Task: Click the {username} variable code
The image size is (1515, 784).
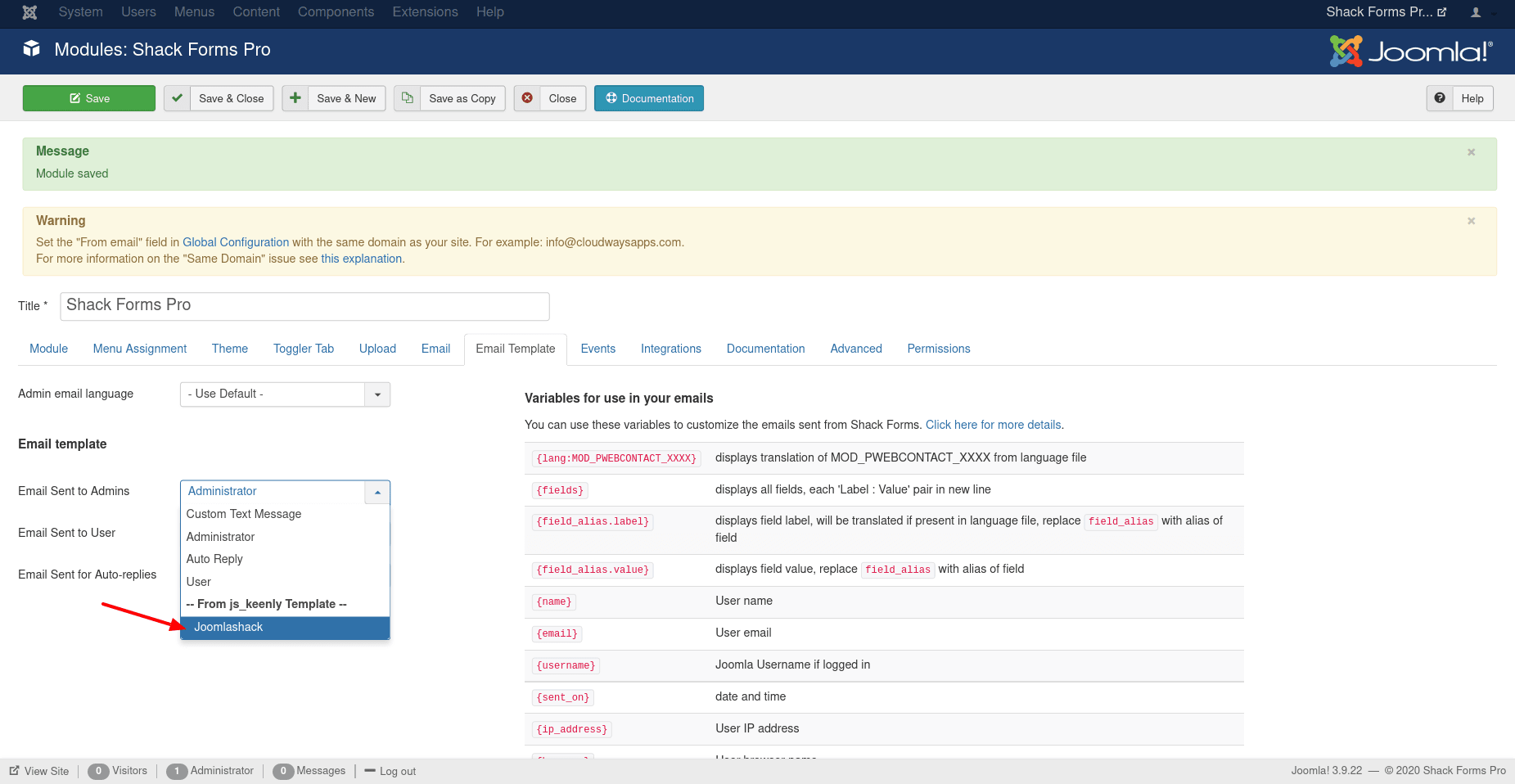Action: coord(566,665)
